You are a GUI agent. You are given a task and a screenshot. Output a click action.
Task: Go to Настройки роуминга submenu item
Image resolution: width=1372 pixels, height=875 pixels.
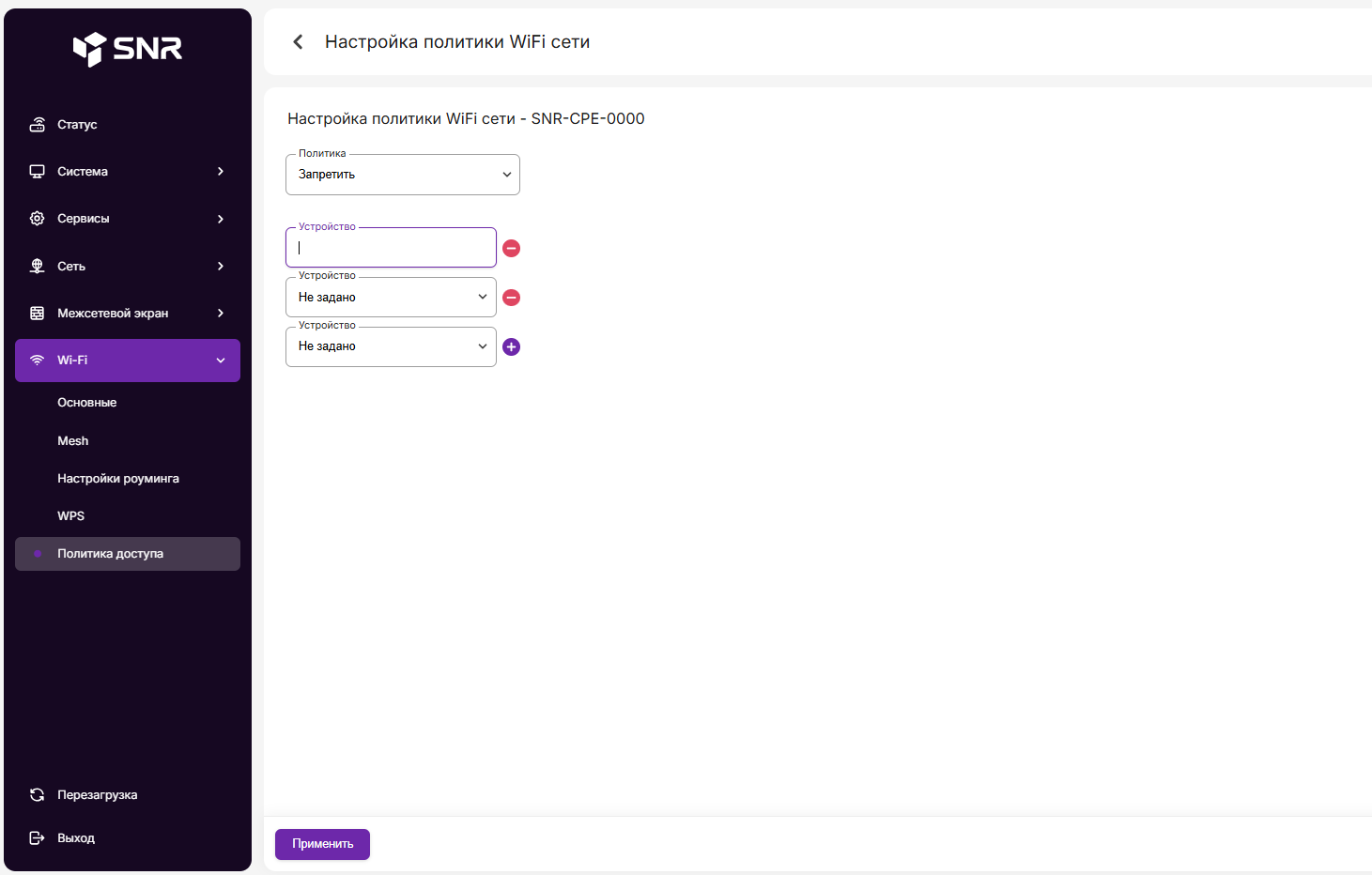(x=118, y=479)
